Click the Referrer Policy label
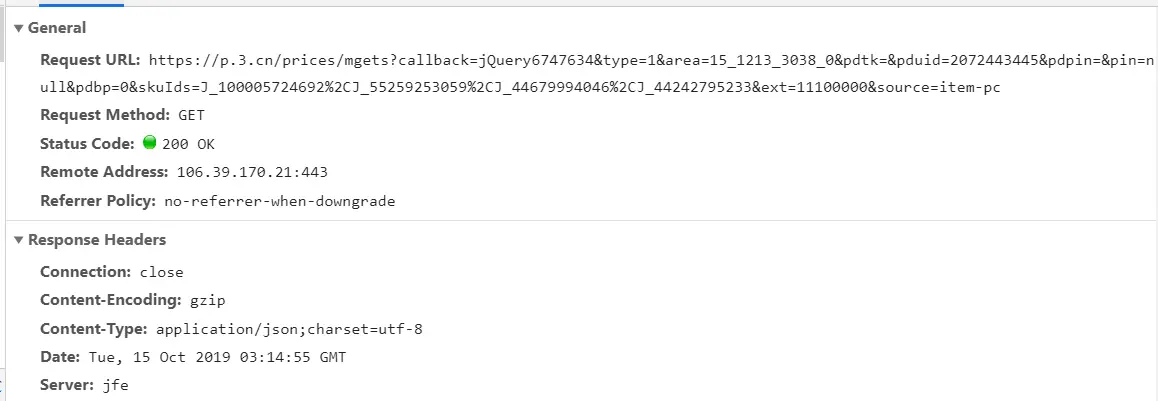 (x=97, y=201)
